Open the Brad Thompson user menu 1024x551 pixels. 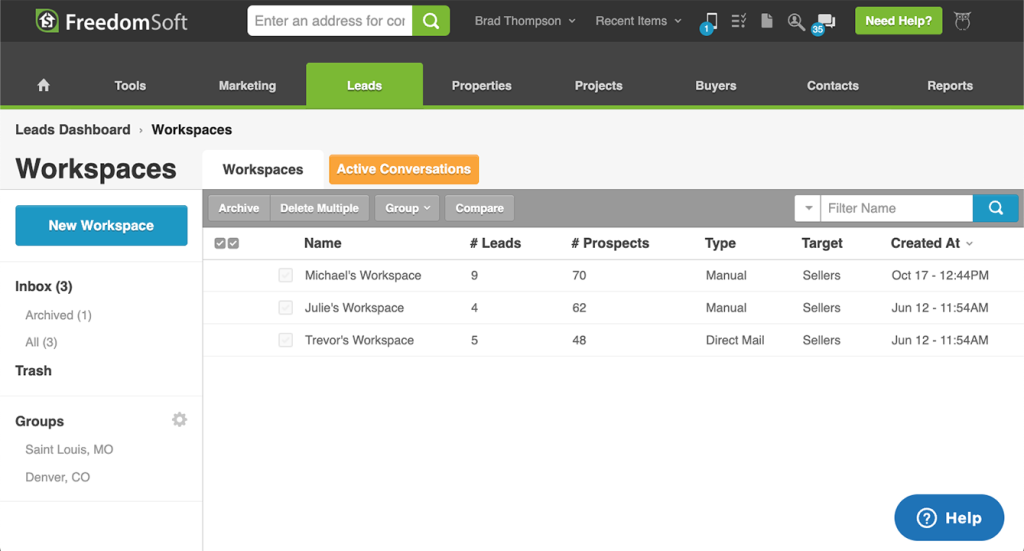pos(525,21)
